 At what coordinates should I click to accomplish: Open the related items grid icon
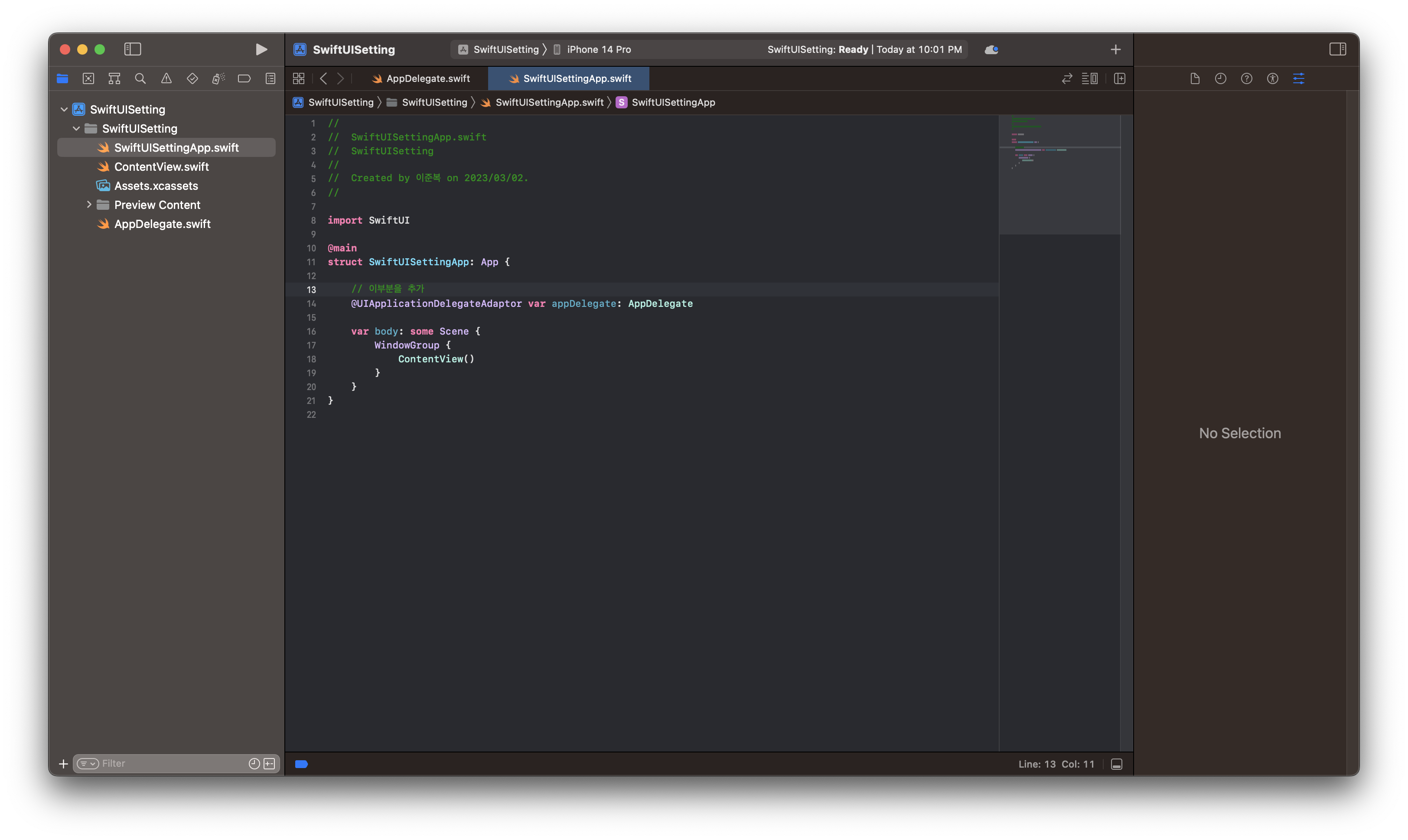click(299, 79)
